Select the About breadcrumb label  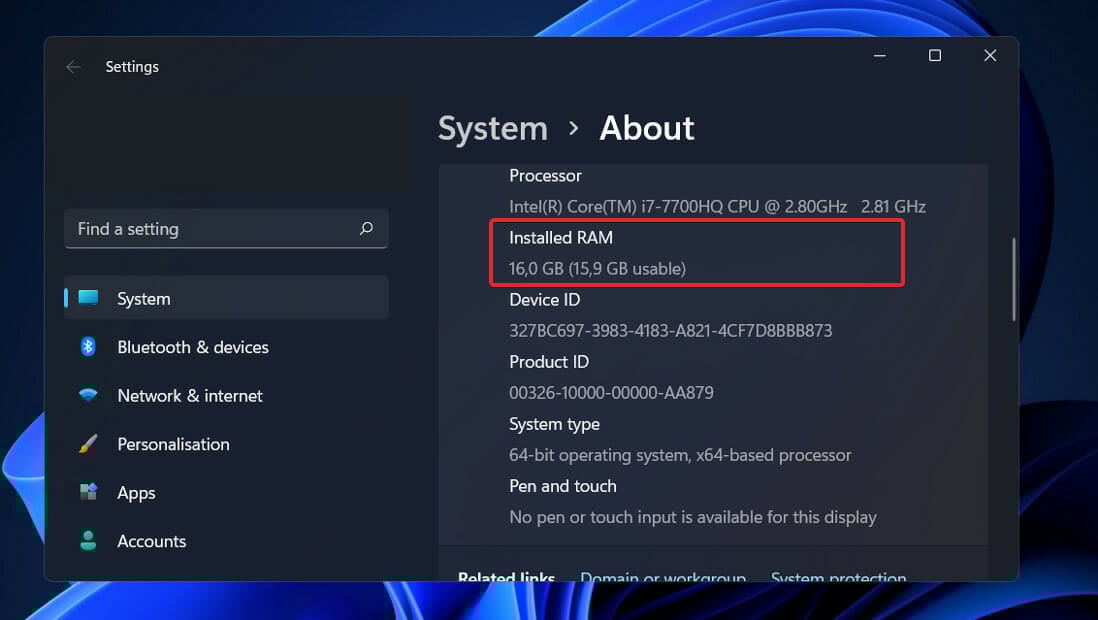pyautogui.click(x=646, y=128)
